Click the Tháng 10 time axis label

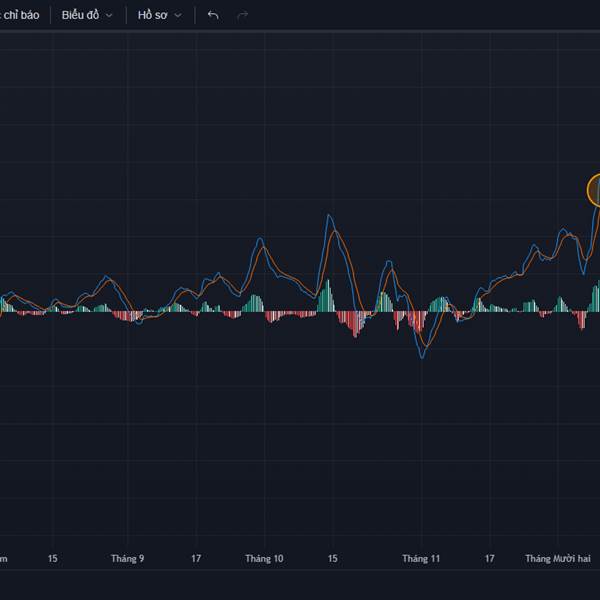point(265,559)
